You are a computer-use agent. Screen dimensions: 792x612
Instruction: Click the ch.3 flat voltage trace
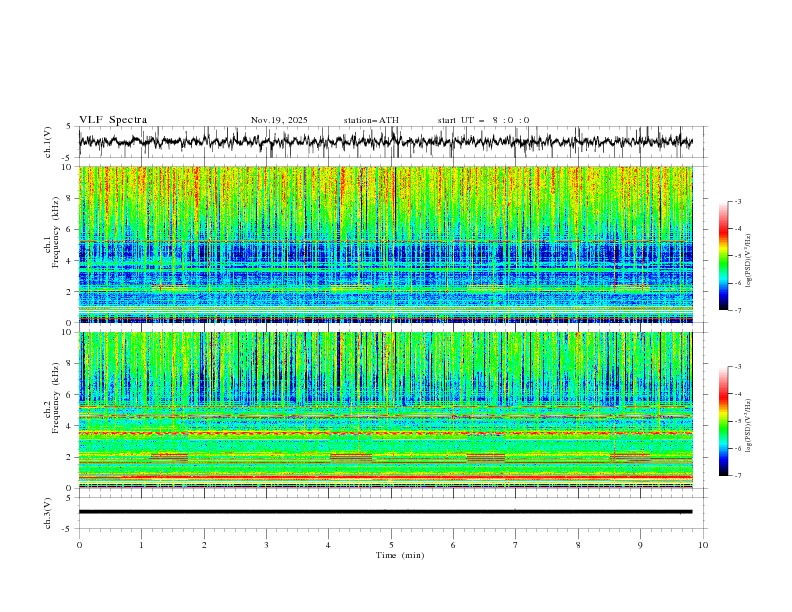pos(385,512)
